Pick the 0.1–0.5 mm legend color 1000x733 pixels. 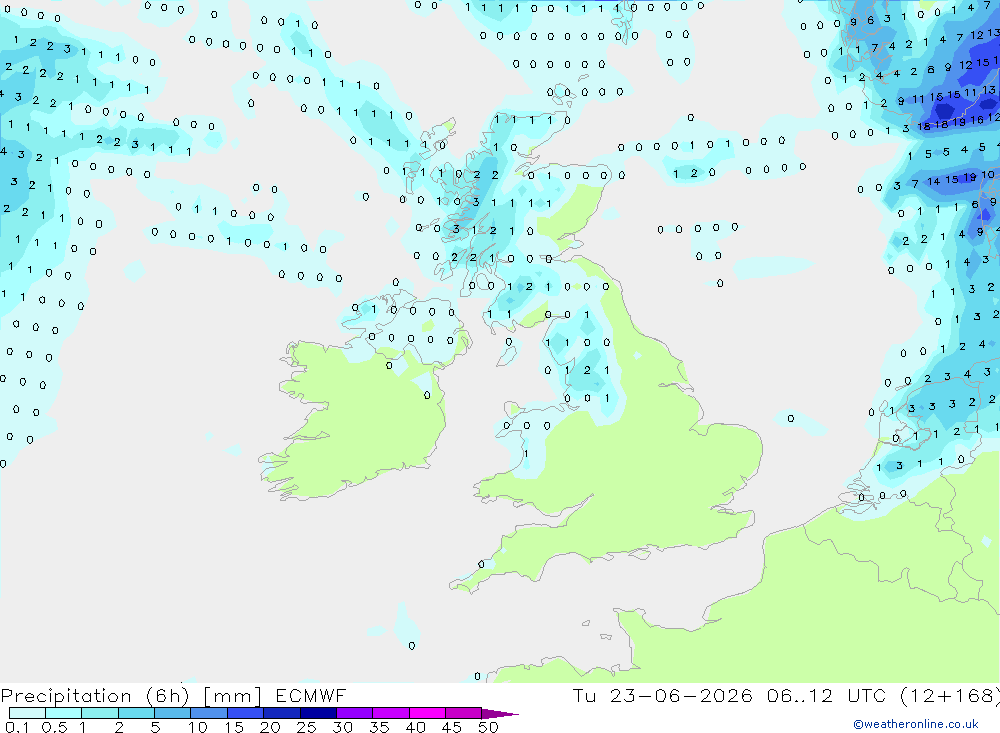tap(27, 713)
